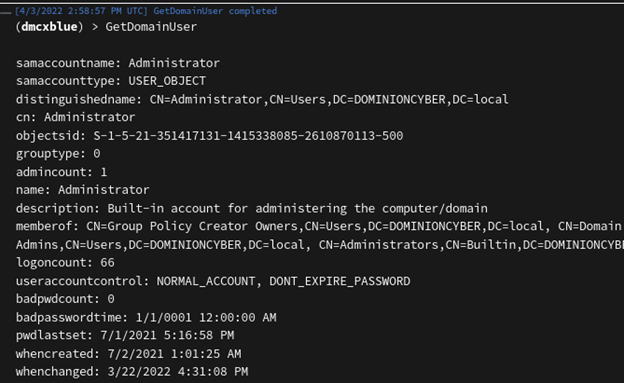This screenshot has height=383, width=624.
Task: Click the pwdlastset 7/1/2021 line
Action: tap(125, 335)
